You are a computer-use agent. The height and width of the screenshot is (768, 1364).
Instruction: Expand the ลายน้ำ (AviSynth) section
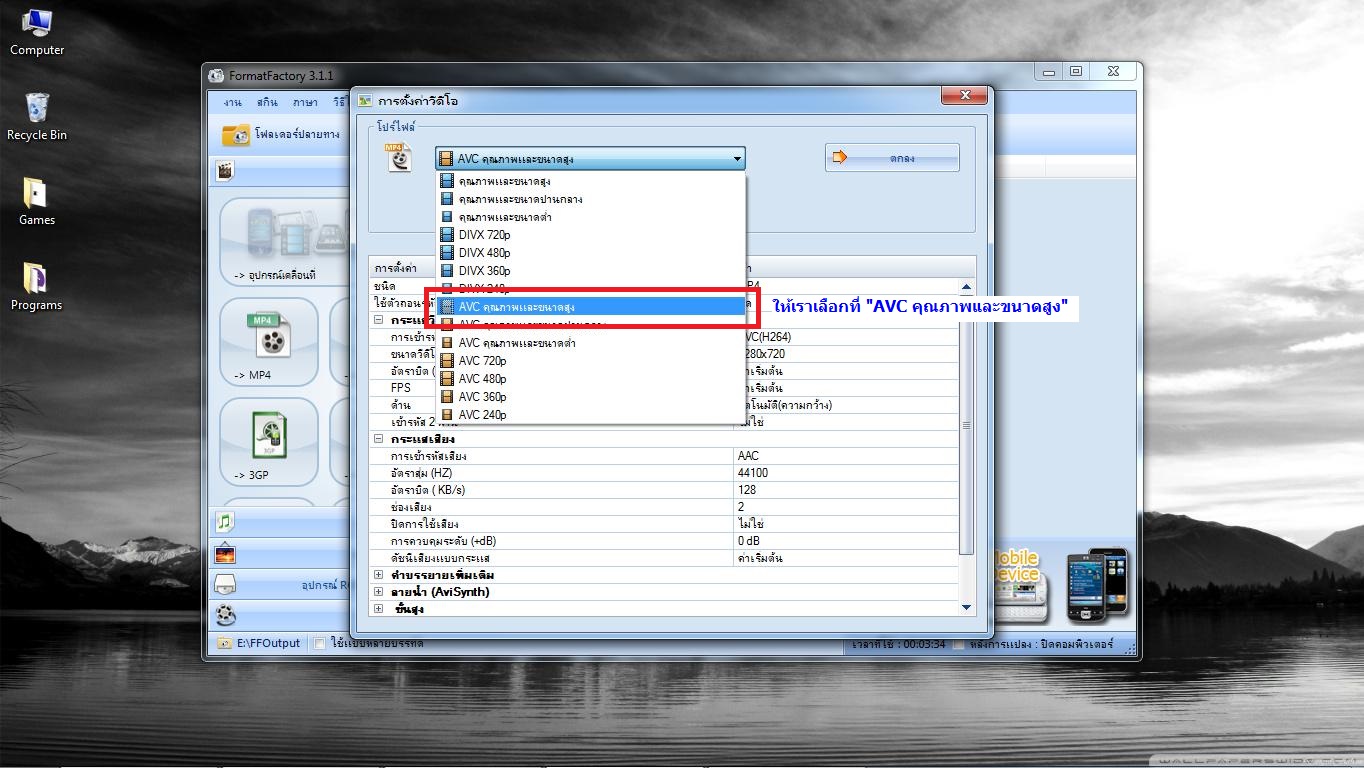point(379,592)
